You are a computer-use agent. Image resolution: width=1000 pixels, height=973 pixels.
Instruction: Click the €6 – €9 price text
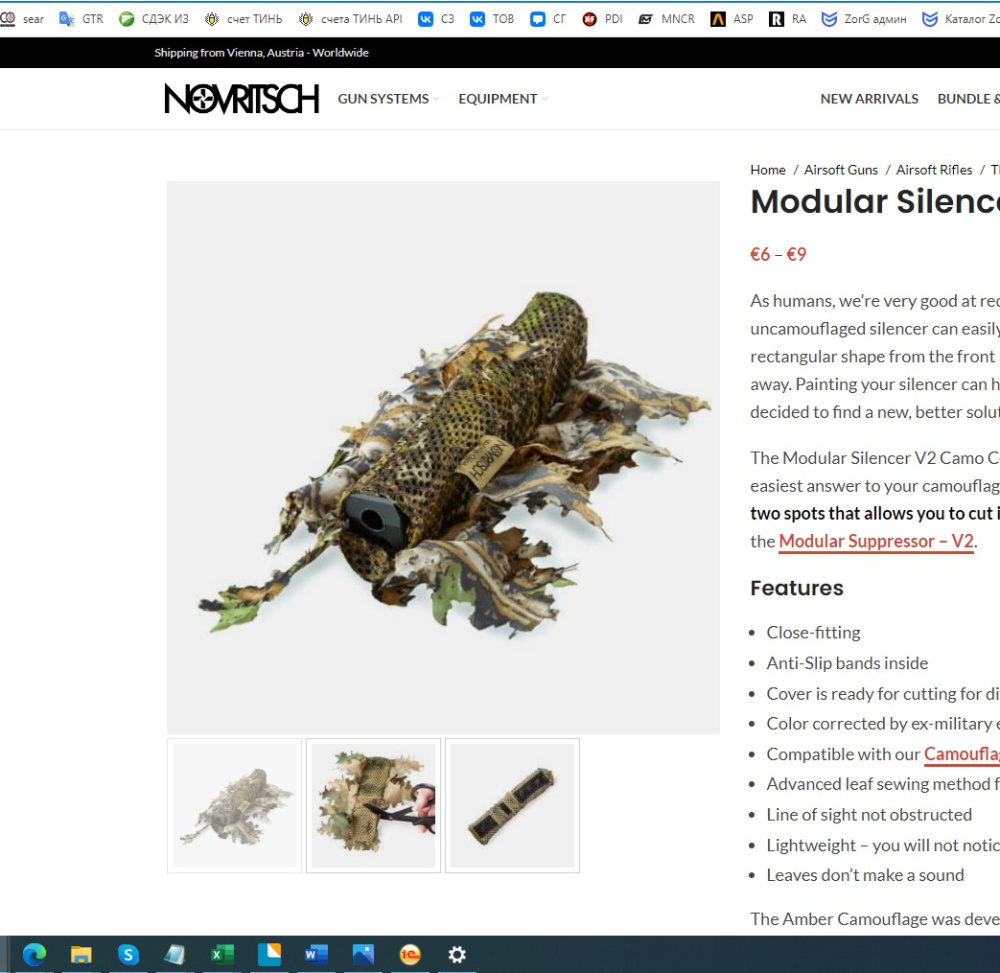(778, 254)
